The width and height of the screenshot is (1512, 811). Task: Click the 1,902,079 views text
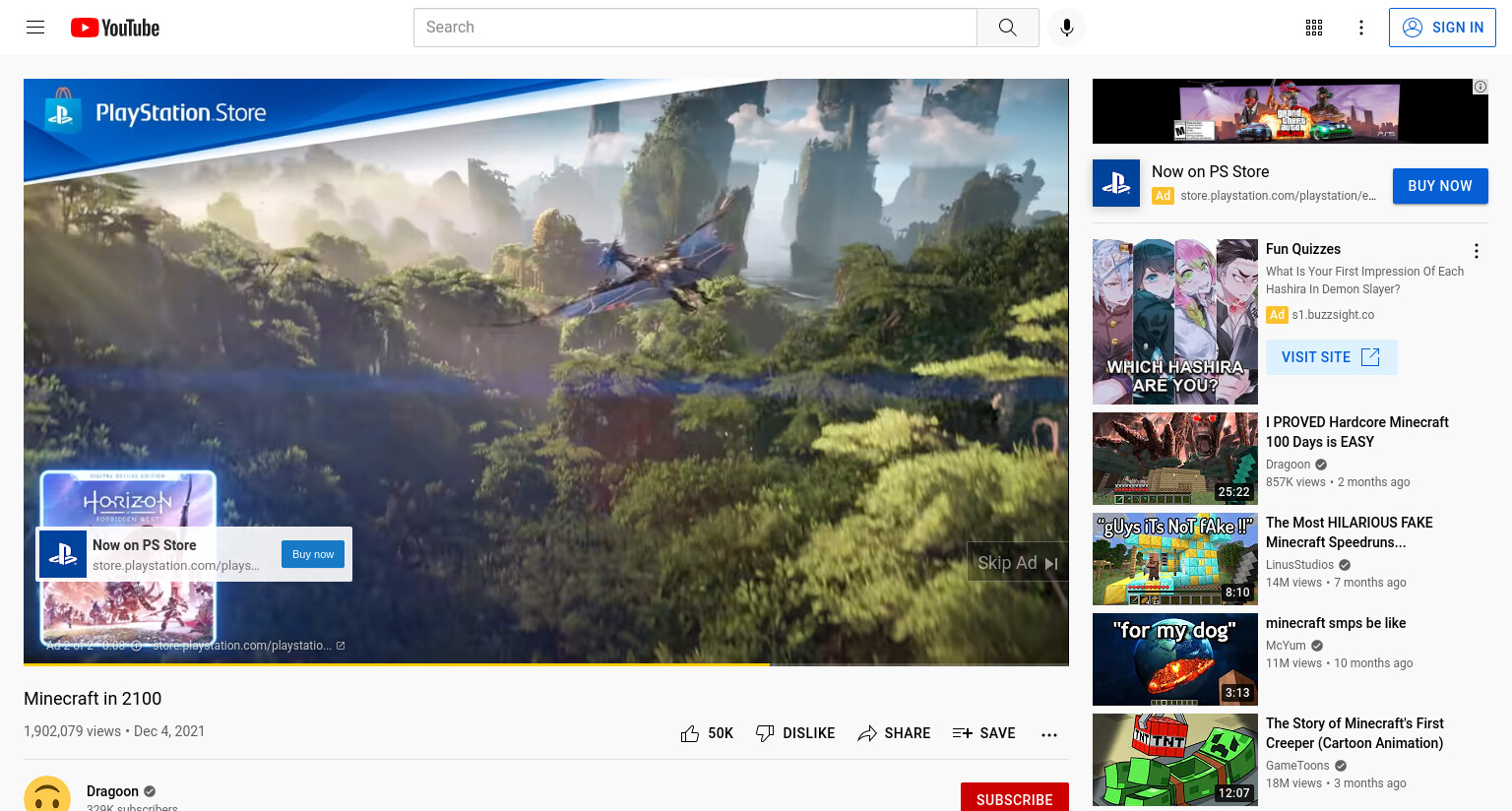[x=72, y=731]
